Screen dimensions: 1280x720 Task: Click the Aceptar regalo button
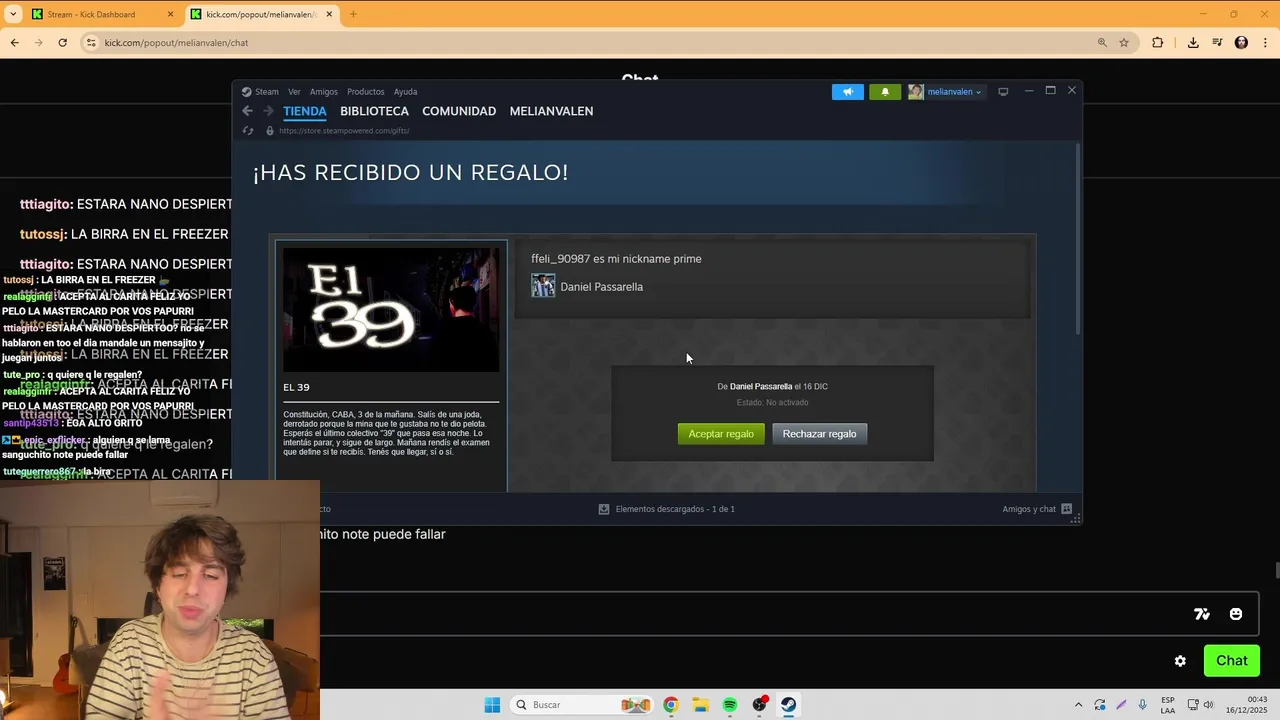[x=721, y=434]
